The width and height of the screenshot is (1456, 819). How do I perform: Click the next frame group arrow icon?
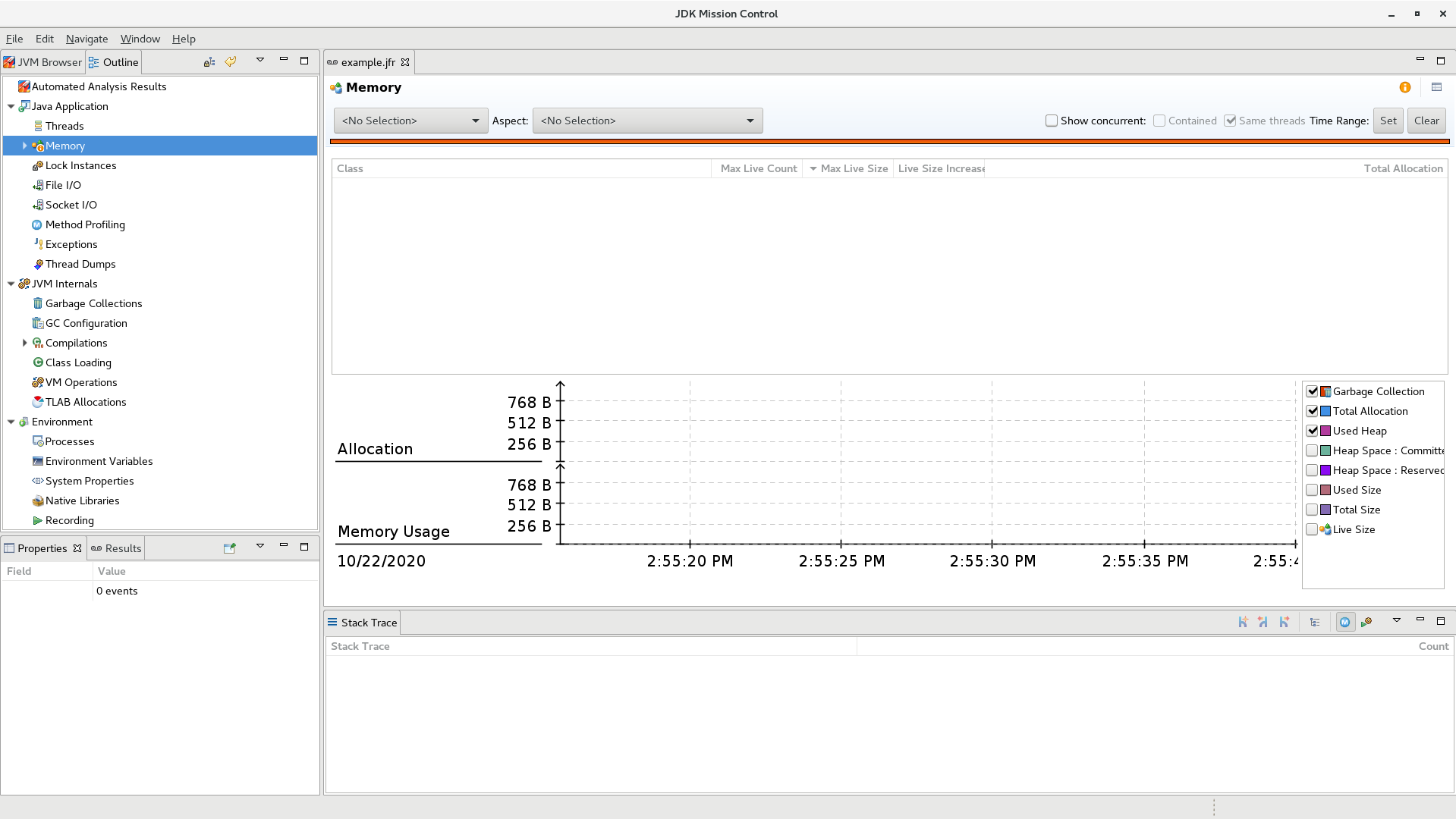click(1285, 622)
